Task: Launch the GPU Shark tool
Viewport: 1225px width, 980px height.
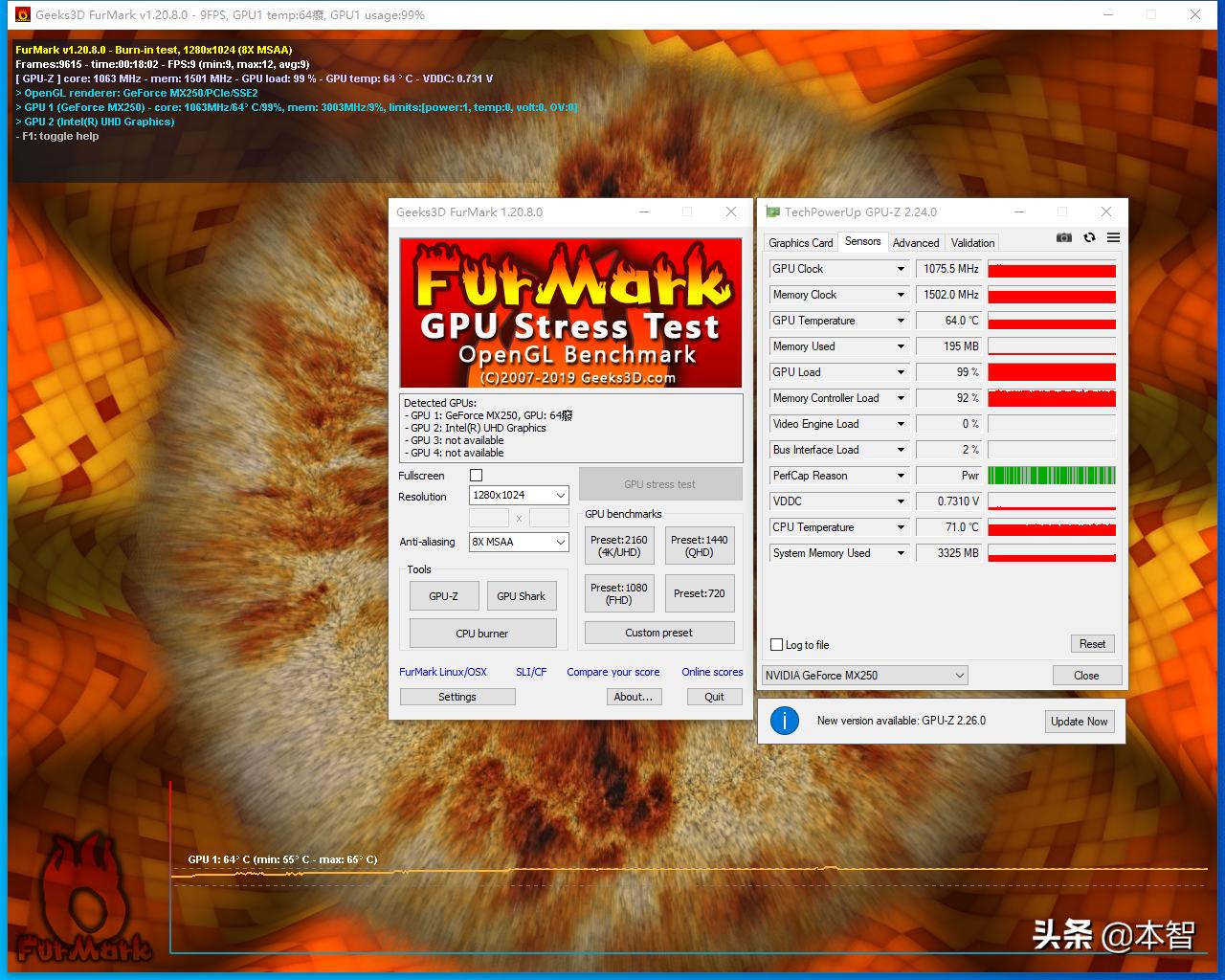Action: point(522,596)
